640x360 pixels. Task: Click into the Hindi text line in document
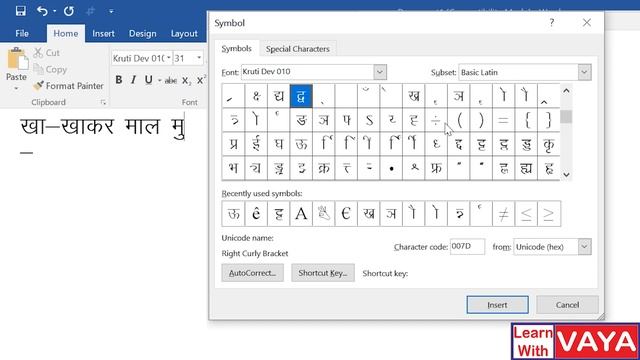coord(103,127)
